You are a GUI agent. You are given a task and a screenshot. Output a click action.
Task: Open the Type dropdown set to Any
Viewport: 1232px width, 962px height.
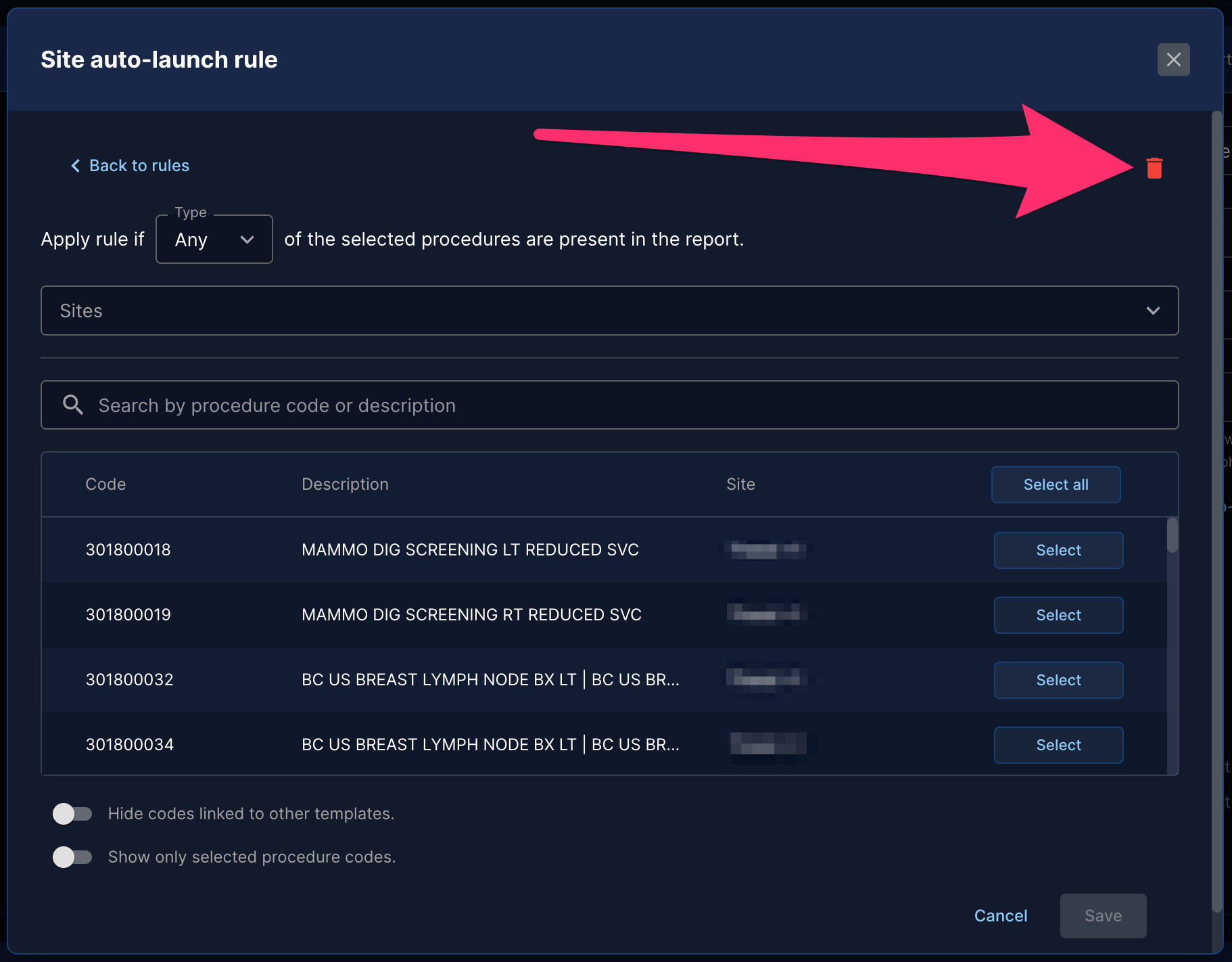point(214,239)
